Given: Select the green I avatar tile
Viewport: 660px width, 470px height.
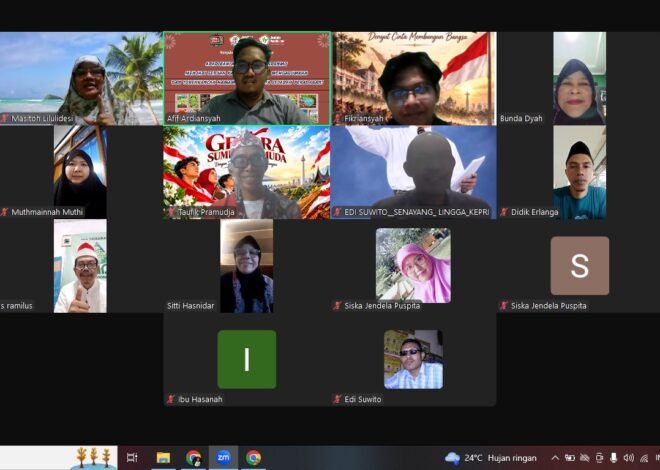Looking at the screenshot, I should (247, 359).
